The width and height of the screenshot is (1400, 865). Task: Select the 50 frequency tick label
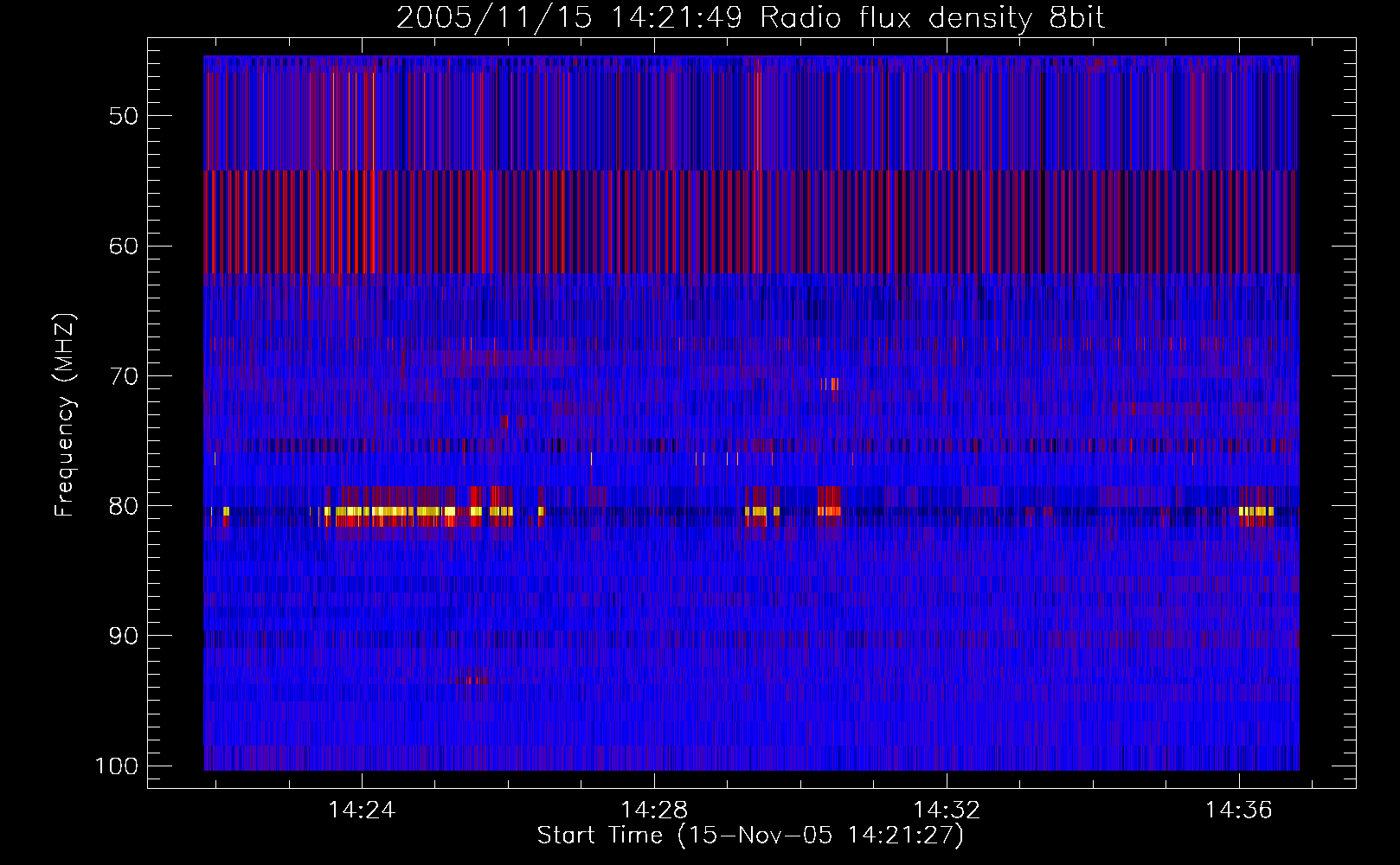point(124,116)
